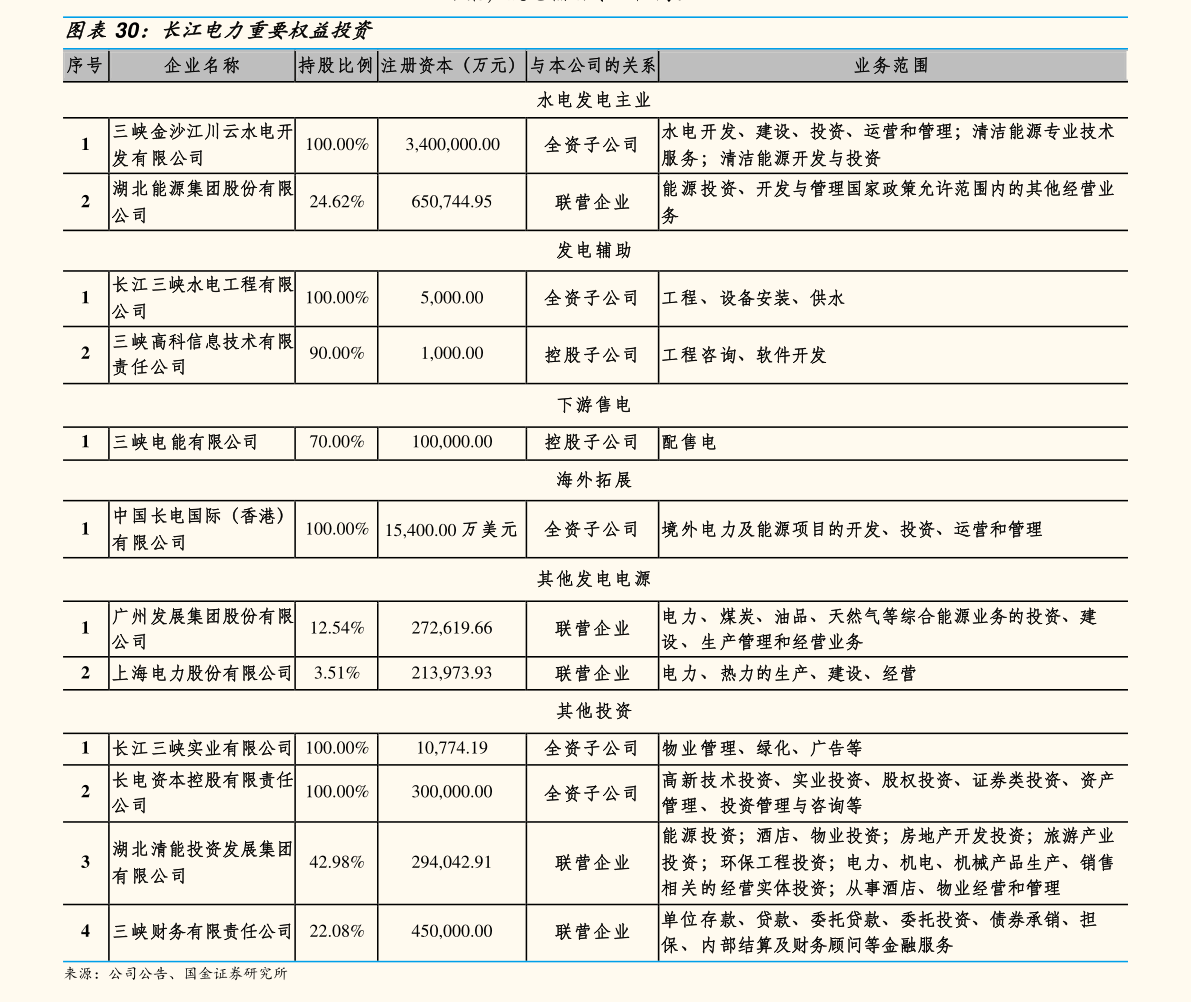Select the "其他投资" section heading
Viewport: 1191px width, 1002px height.
[594, 711]
